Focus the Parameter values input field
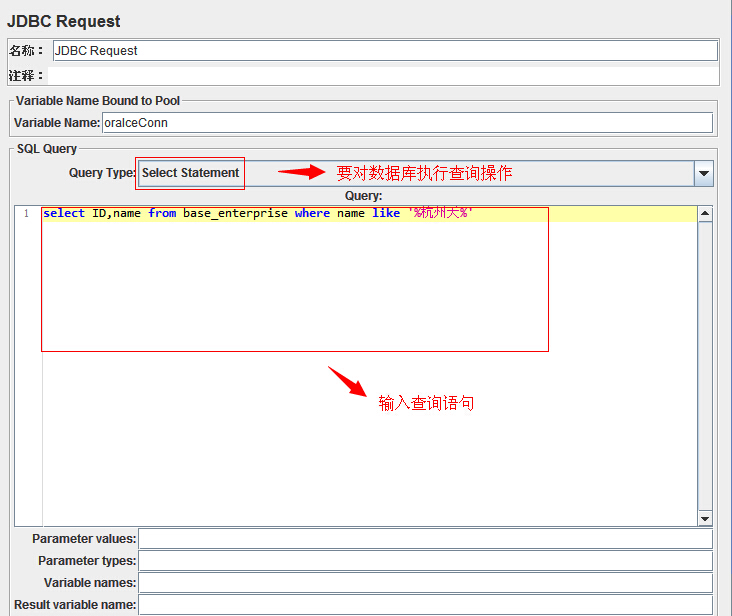The image size is (732, 616). [x=425, y=539]
